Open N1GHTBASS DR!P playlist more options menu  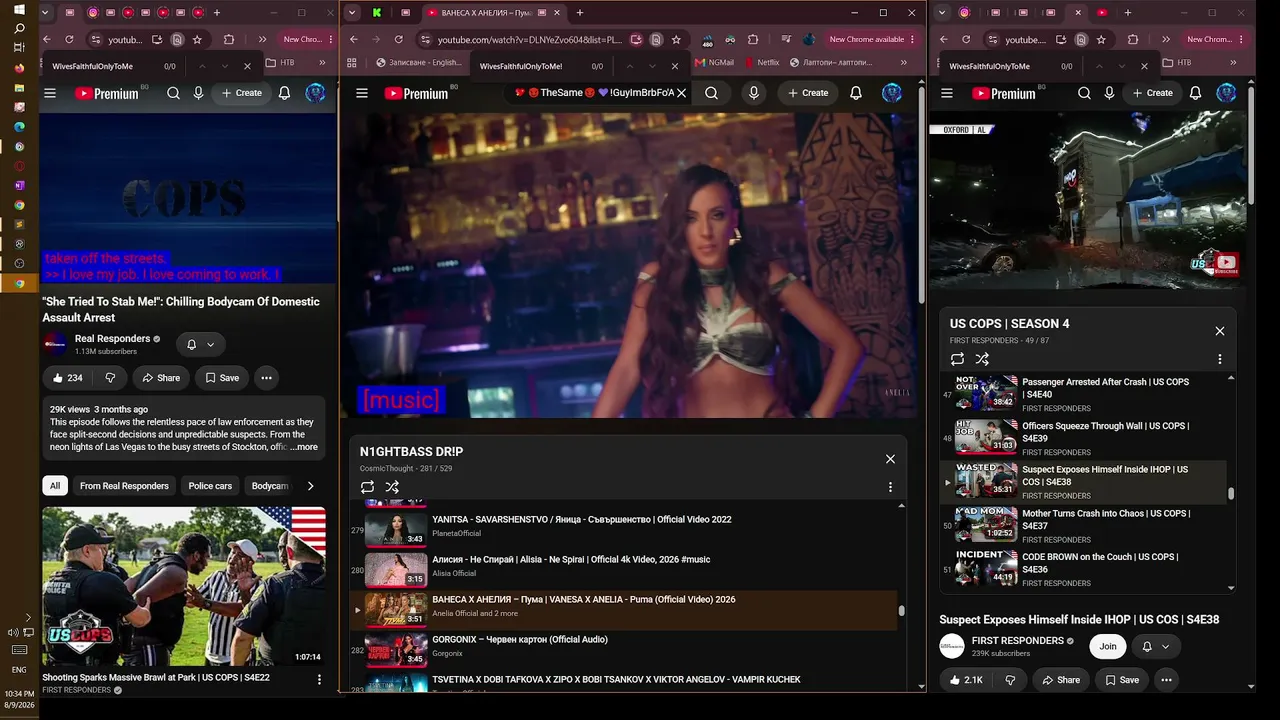pos(890,487)
